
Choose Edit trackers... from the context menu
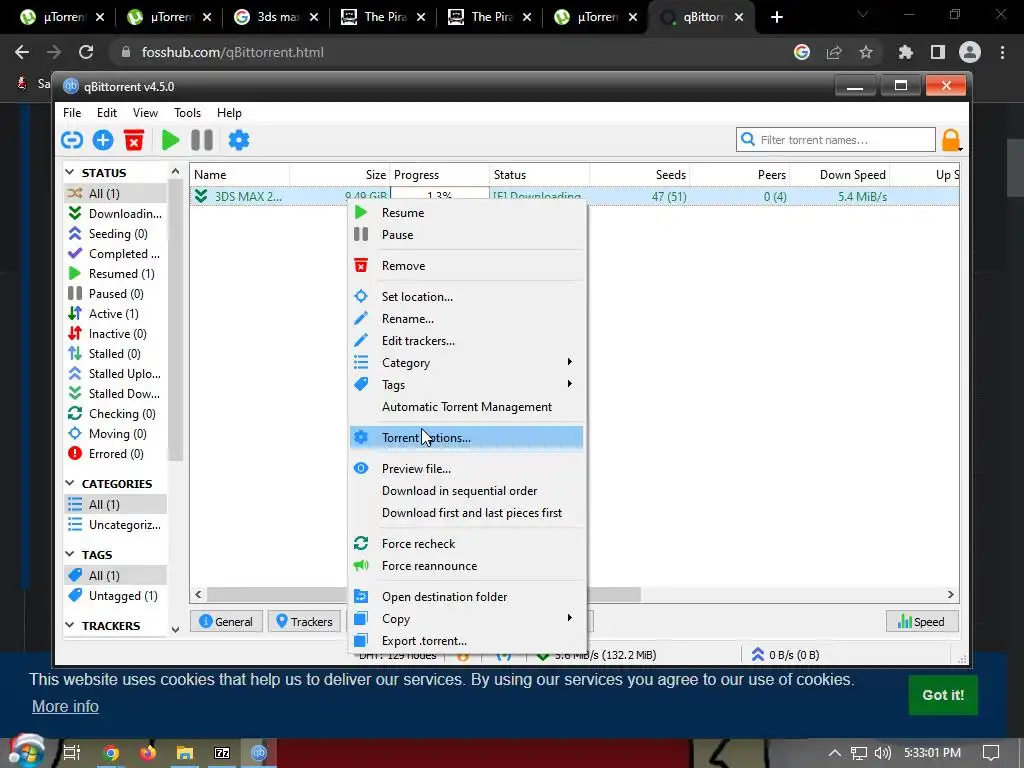466,341
